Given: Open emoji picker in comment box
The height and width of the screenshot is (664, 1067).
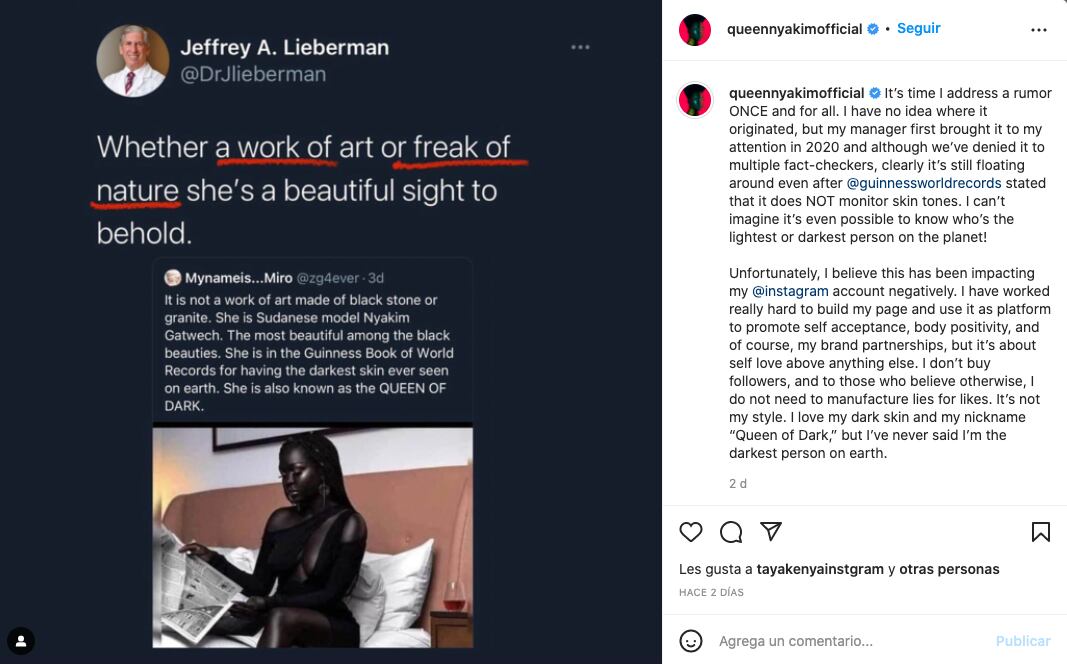Looking at the screenshot, I should click(691, 641).
